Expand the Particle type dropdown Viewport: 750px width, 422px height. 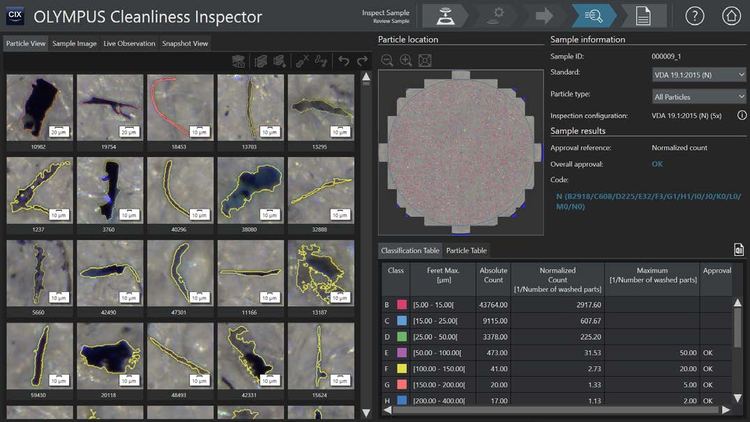[698, 96]
